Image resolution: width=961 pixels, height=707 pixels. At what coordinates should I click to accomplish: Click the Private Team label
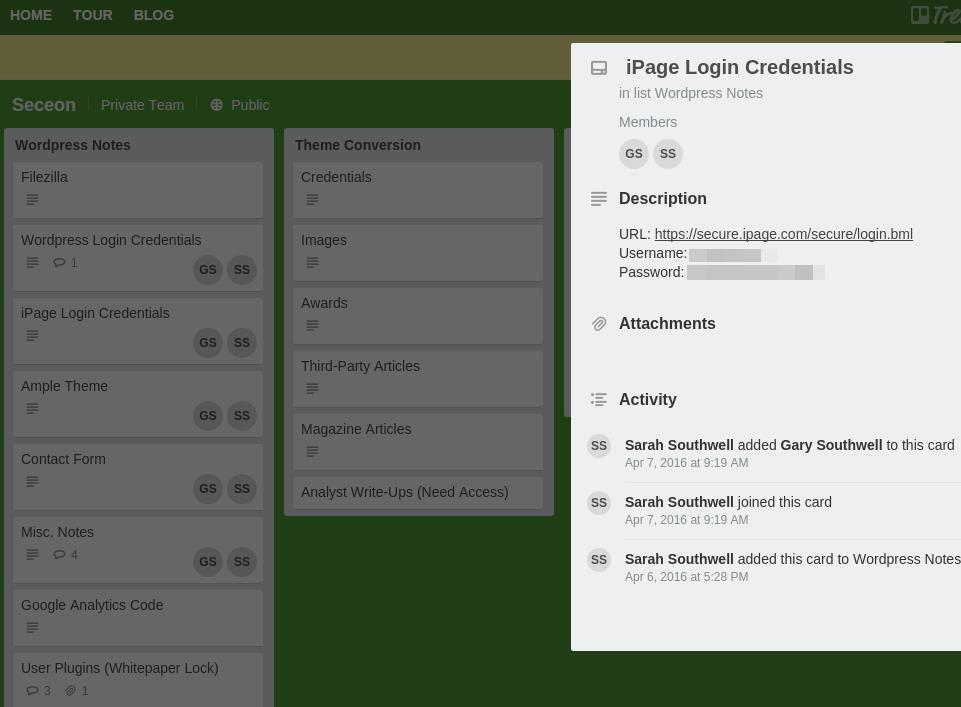[x=142, y=105]
